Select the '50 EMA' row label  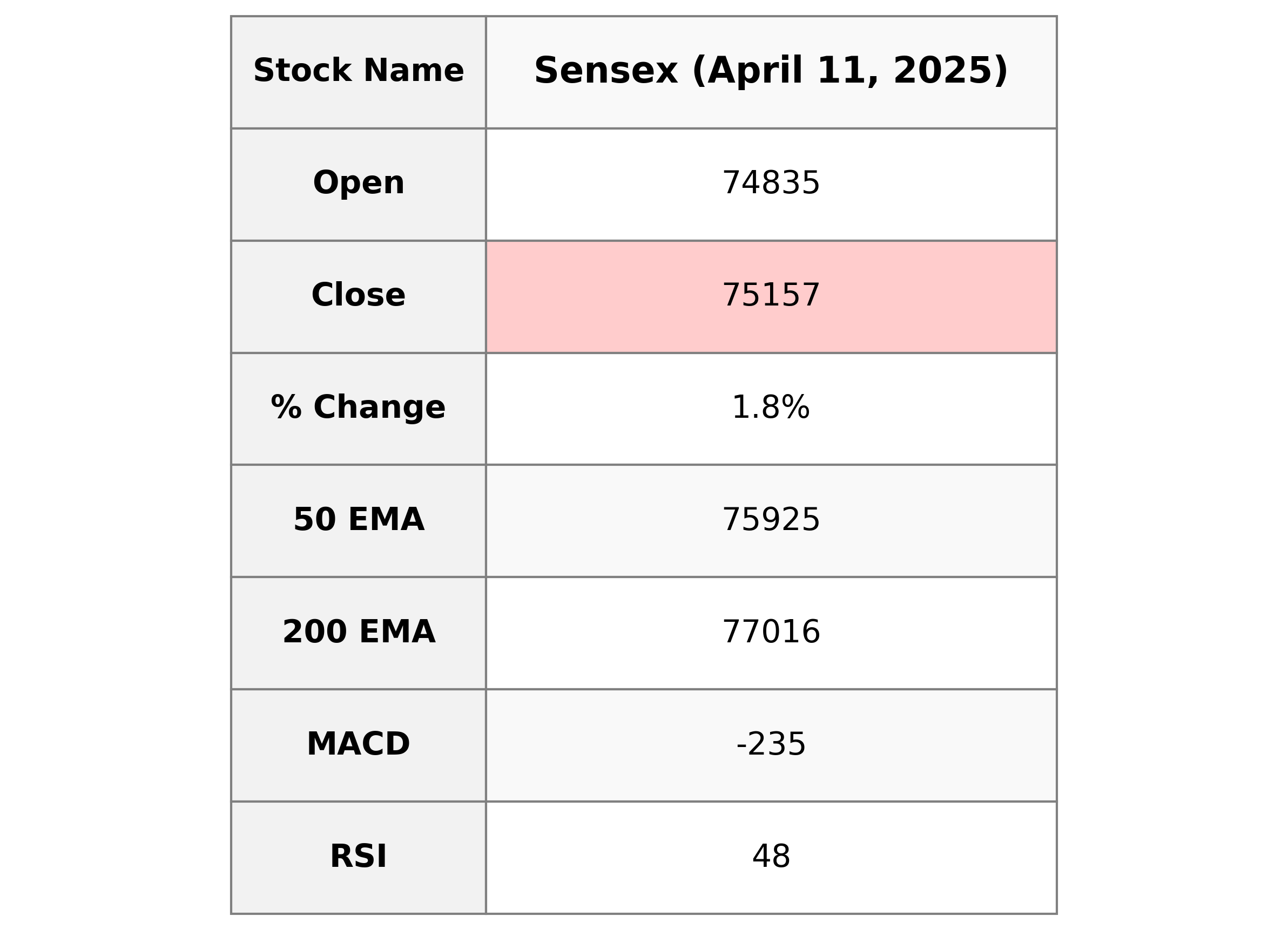pos(359,519)
